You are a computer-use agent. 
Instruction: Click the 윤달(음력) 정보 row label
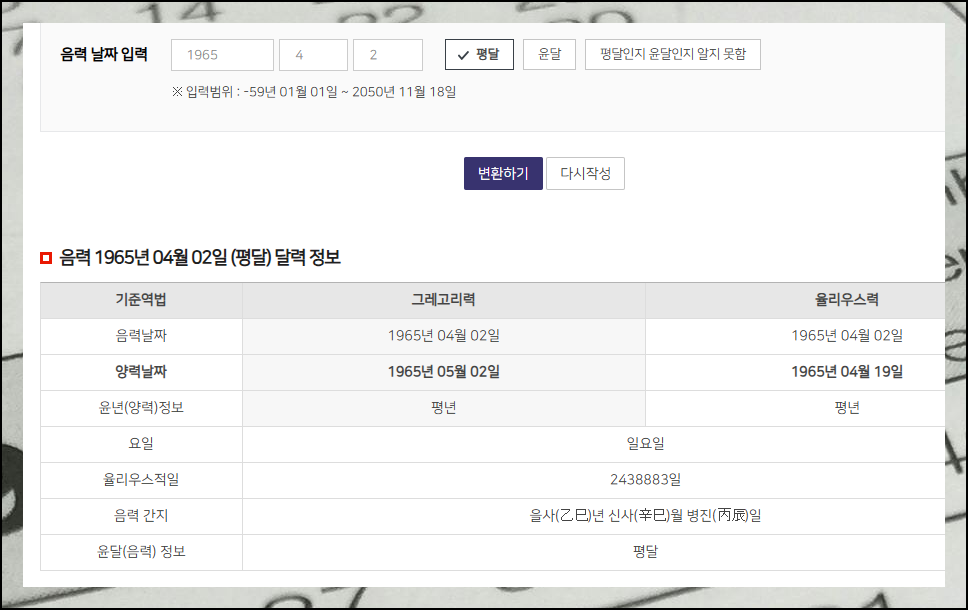coord(141,551)
